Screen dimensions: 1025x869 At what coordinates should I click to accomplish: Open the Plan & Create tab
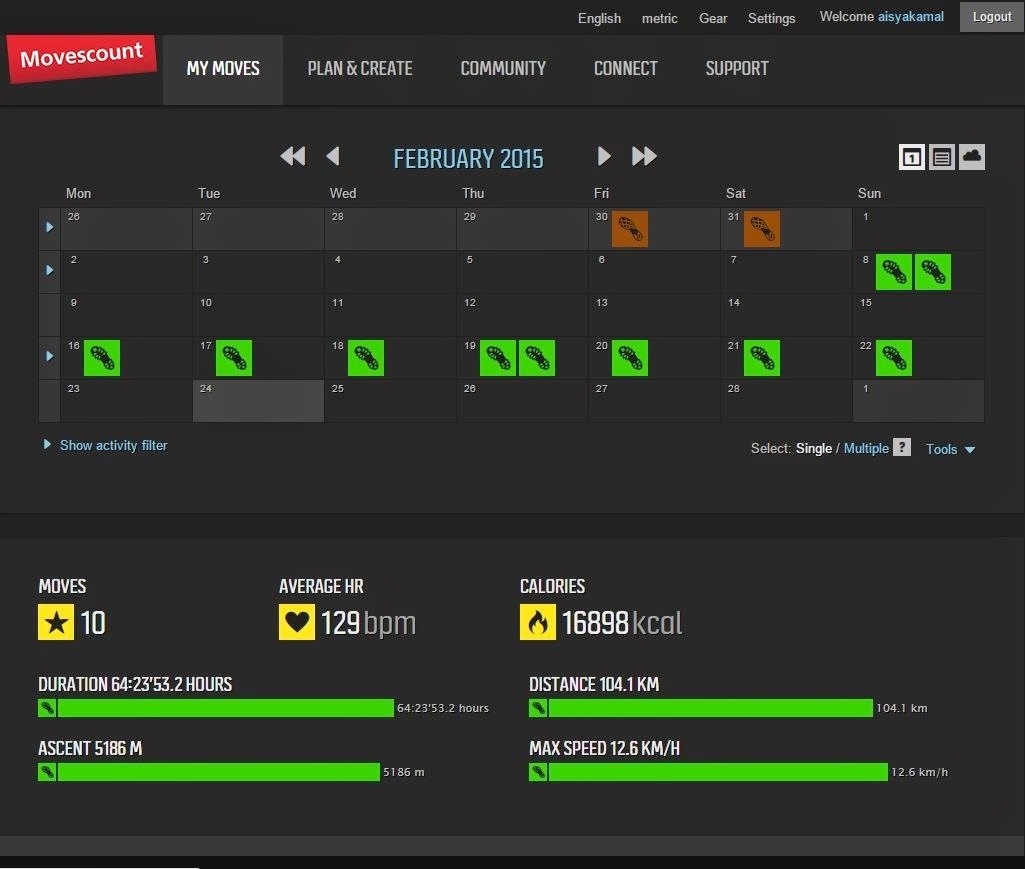(x=360, y=69)
